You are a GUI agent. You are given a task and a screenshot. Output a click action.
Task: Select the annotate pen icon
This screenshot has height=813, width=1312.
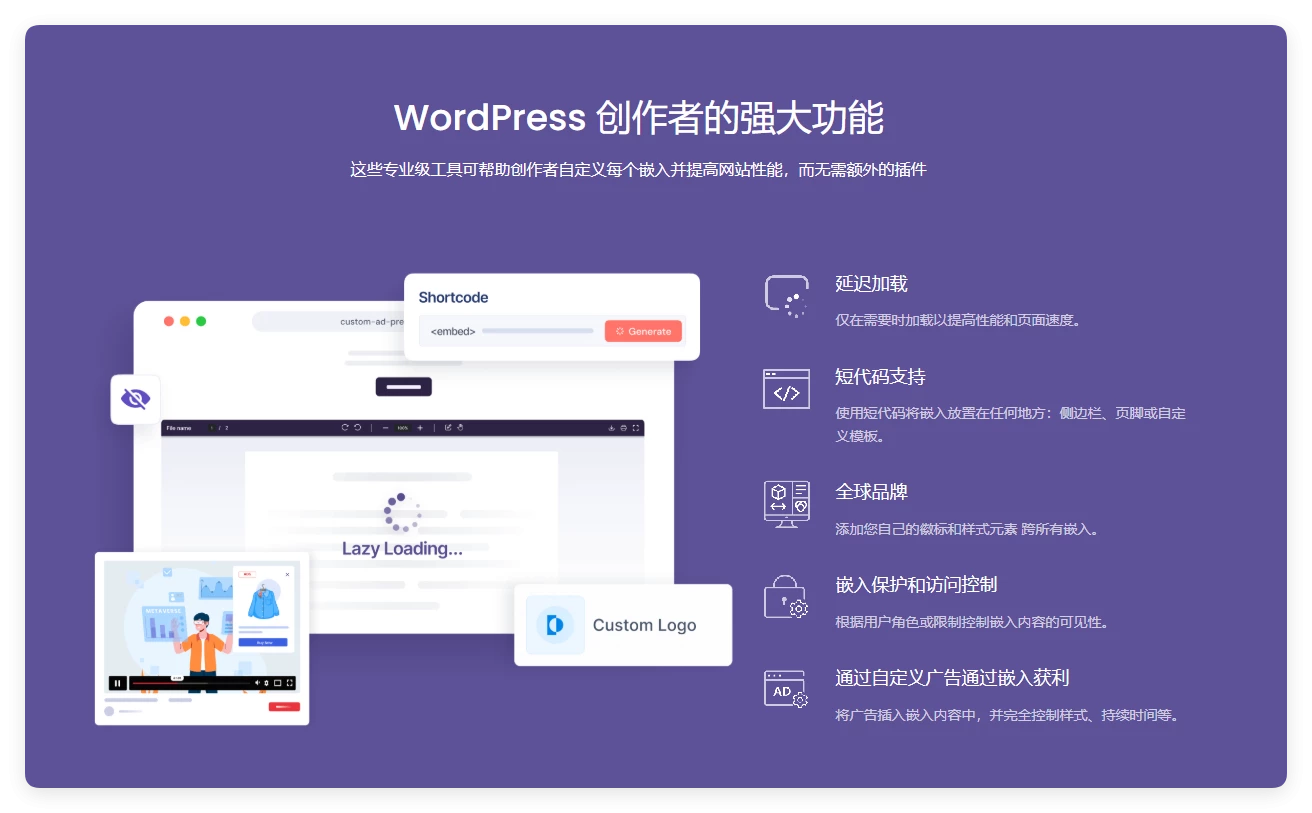(x=449, y=426)
